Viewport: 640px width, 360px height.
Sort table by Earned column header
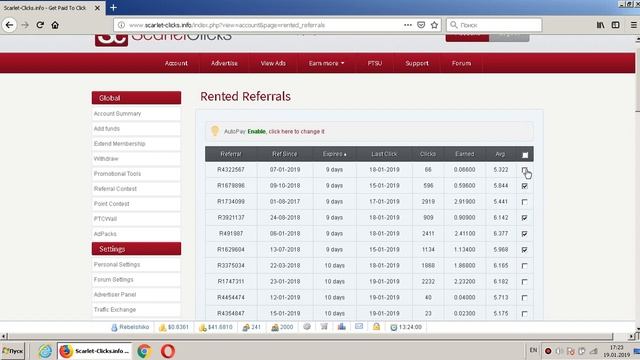coord(464,154)
